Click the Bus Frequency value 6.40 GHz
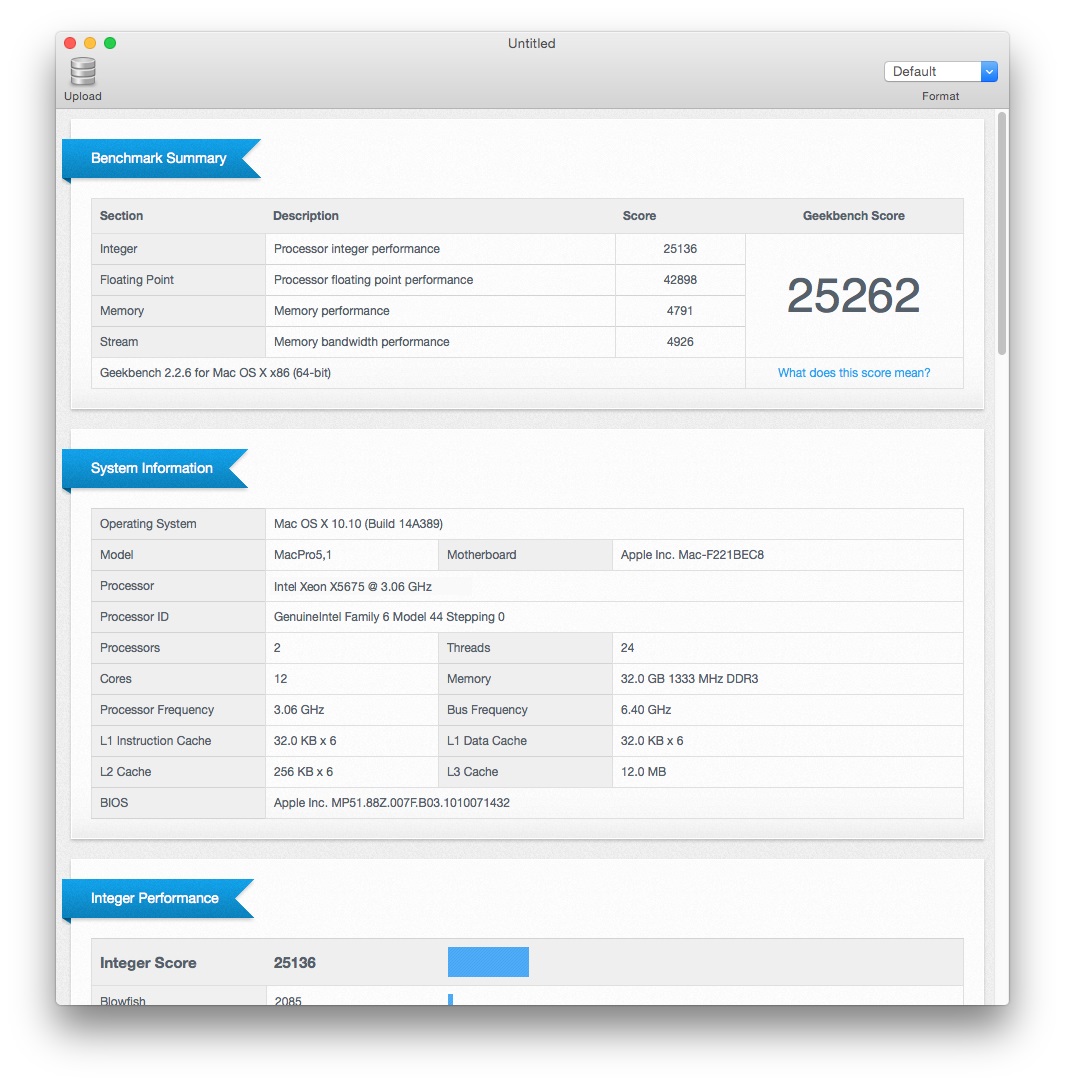1065x1085 pixels. pyautogui.click(x=646, y=710)
